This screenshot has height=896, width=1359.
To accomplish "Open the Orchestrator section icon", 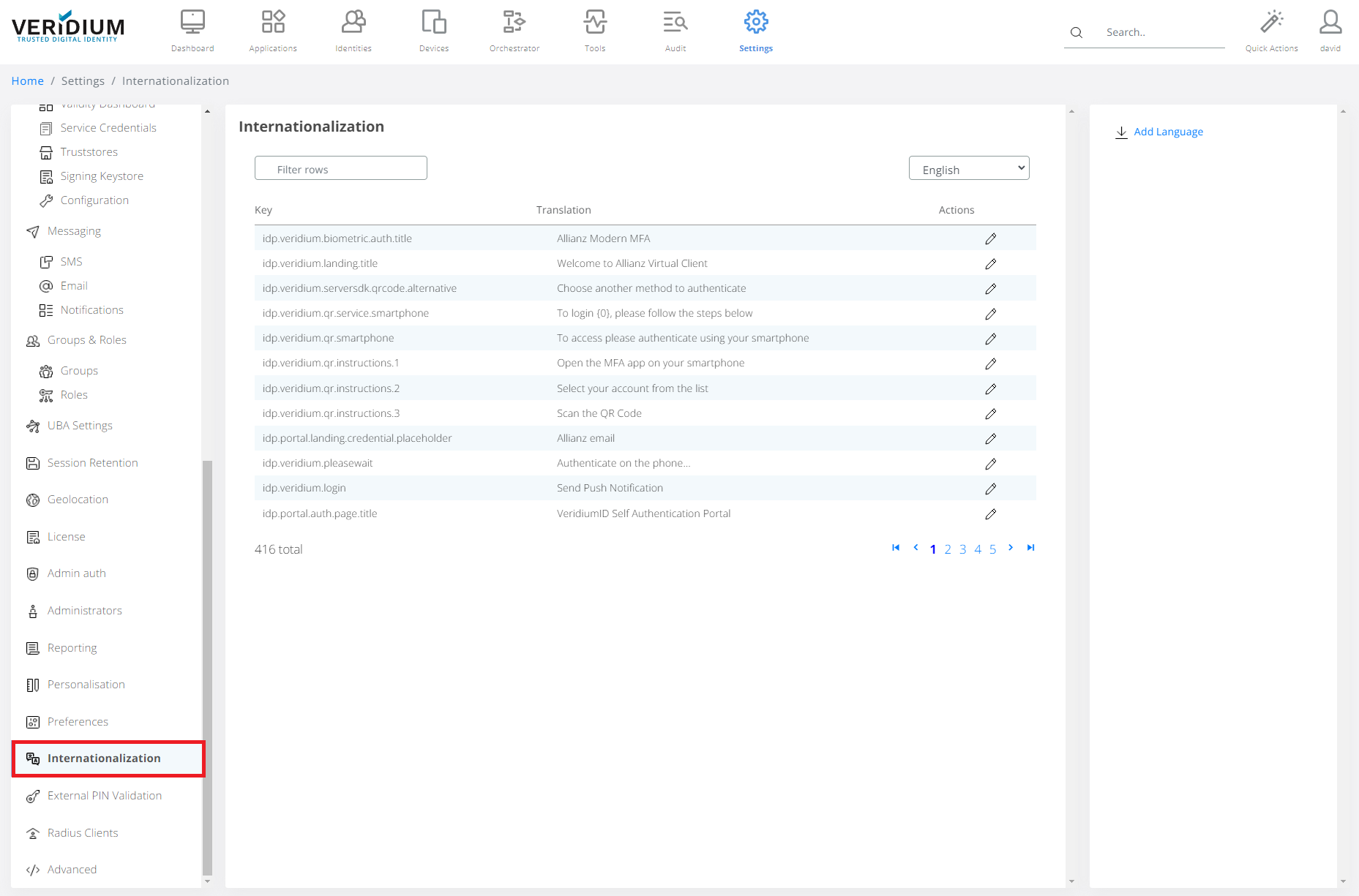I will pos(514,30).
